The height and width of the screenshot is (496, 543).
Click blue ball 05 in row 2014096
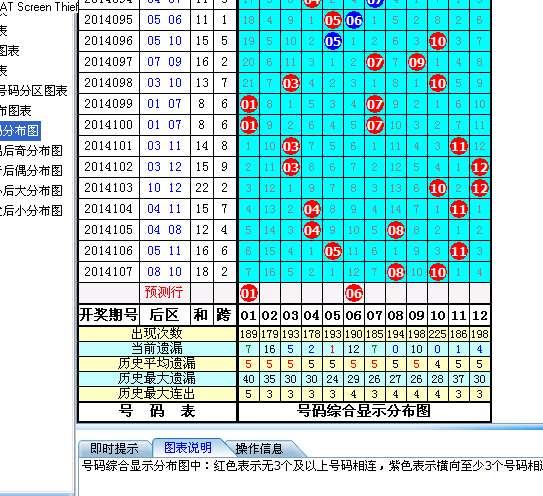[x=333, y=41]
